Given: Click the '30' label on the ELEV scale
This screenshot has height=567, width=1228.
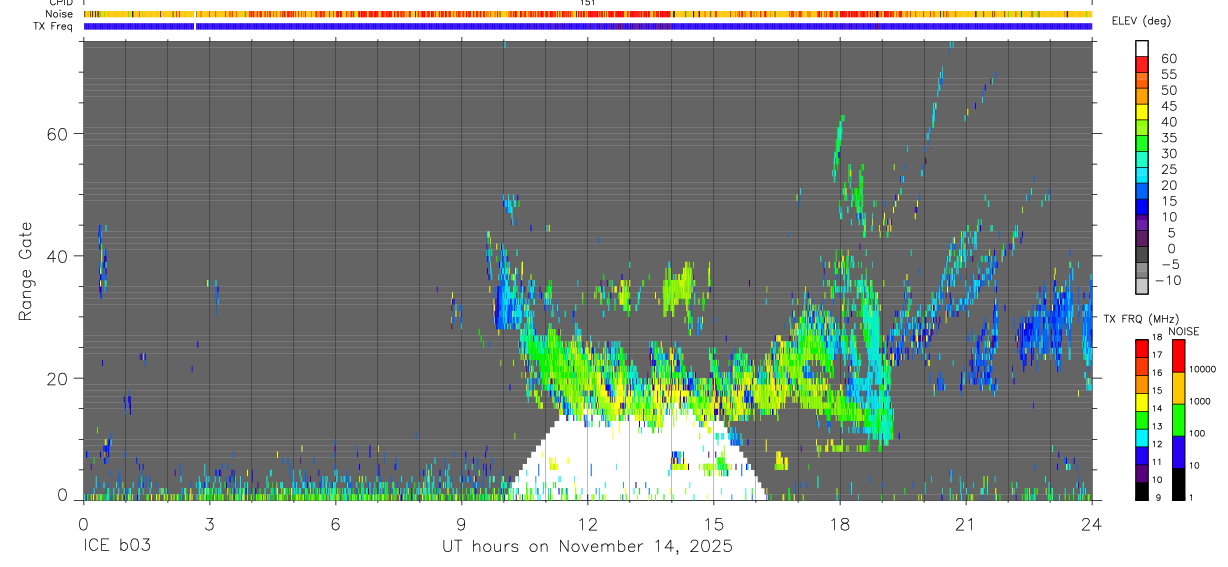Looking at the screenshot, I should (x=1168, y=153).
